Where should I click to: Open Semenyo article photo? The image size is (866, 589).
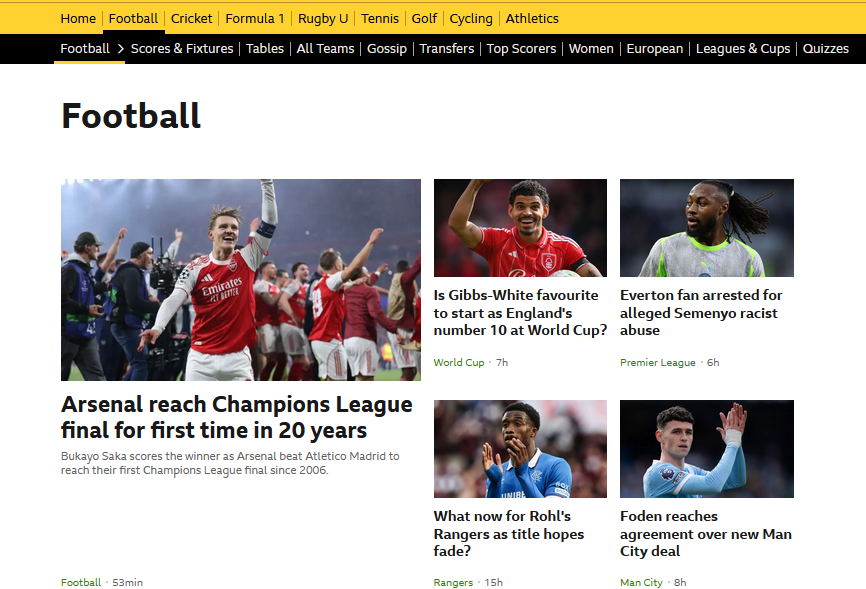point(706,228)
